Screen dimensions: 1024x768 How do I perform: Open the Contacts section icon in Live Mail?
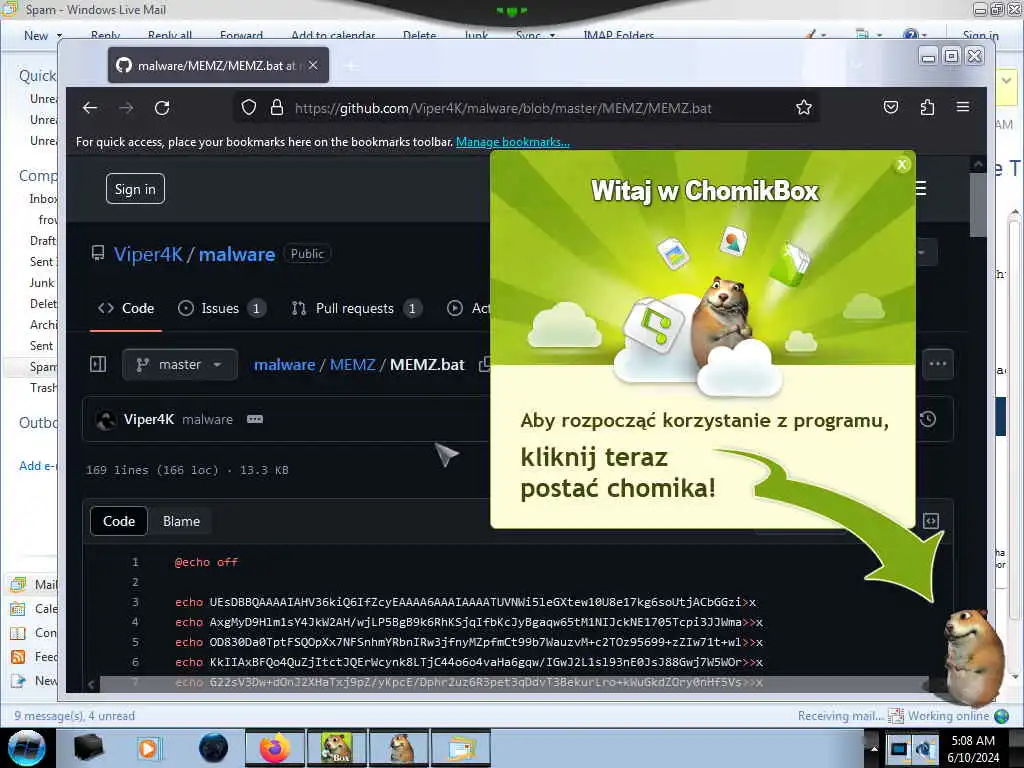click(18, 632)
